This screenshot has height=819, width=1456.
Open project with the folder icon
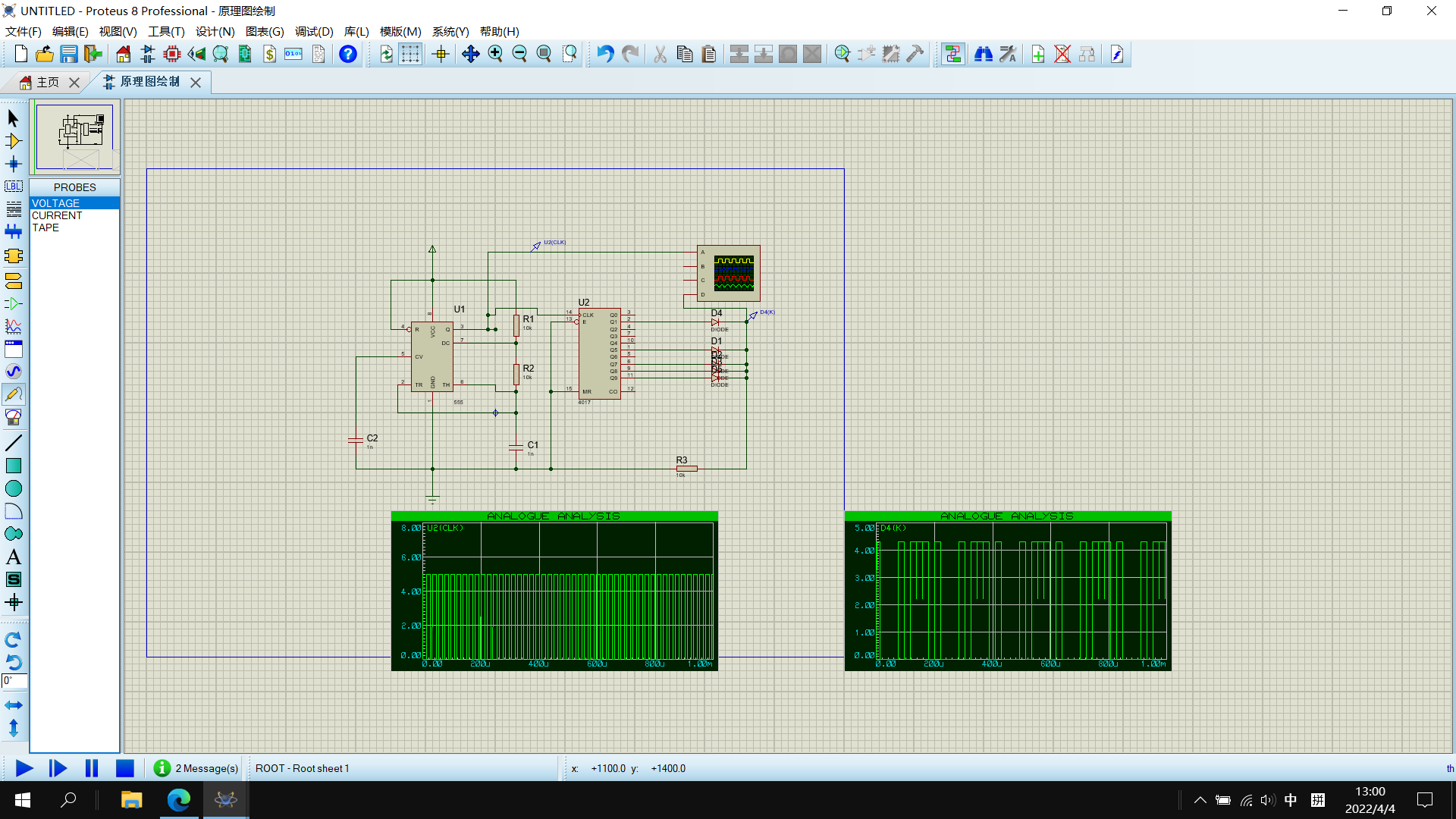[x=45, y=54]
